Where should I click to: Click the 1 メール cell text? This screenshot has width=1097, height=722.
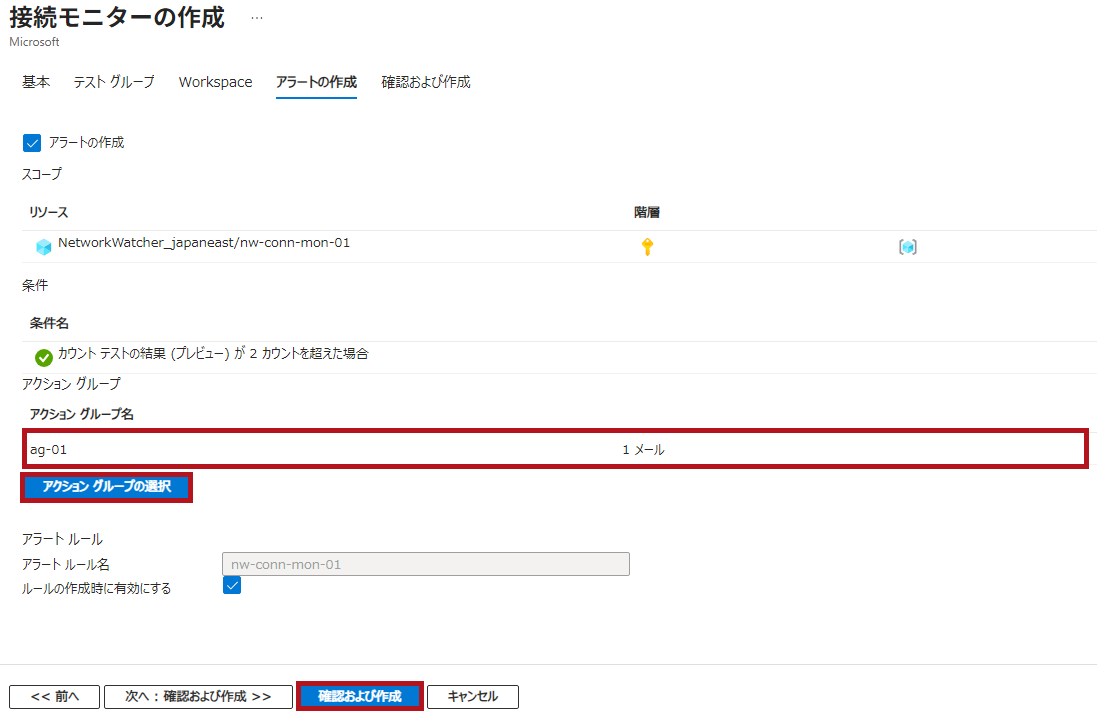tap(644, 450)
